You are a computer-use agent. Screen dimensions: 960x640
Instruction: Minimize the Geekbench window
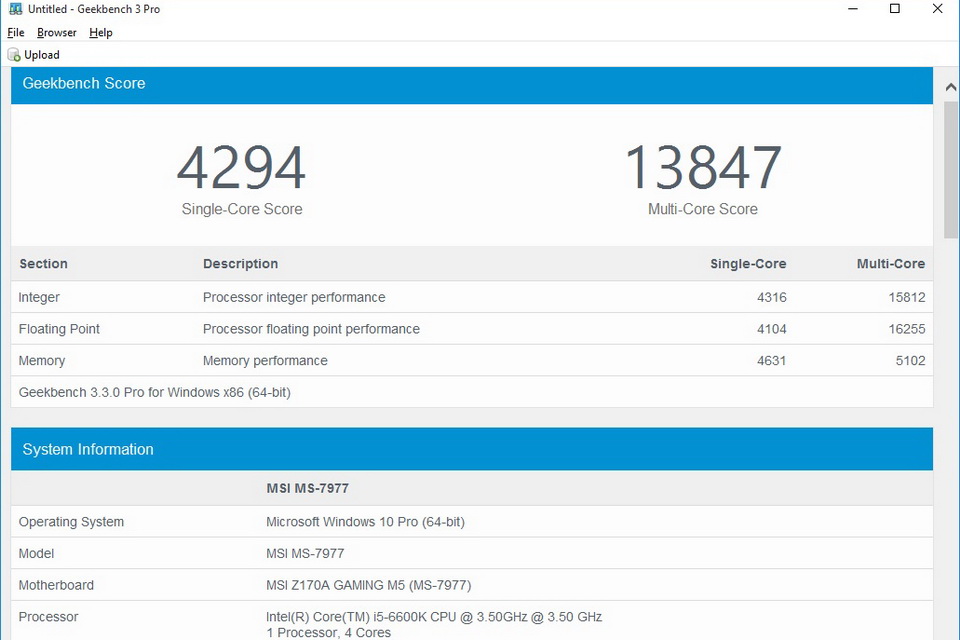(851, 9)
